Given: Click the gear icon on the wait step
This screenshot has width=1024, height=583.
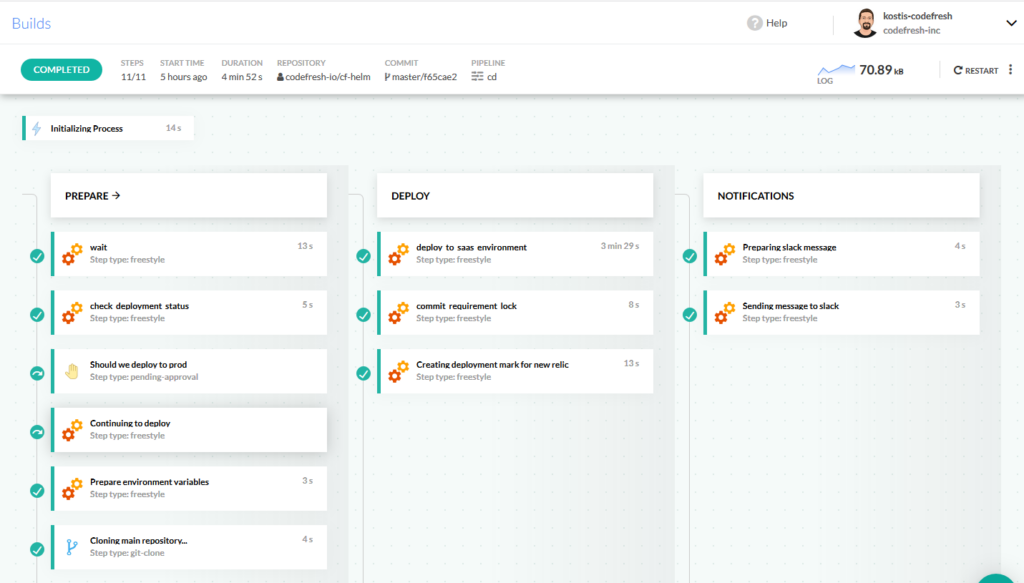Looking at the screenshot, I should (x=72, y=254).
